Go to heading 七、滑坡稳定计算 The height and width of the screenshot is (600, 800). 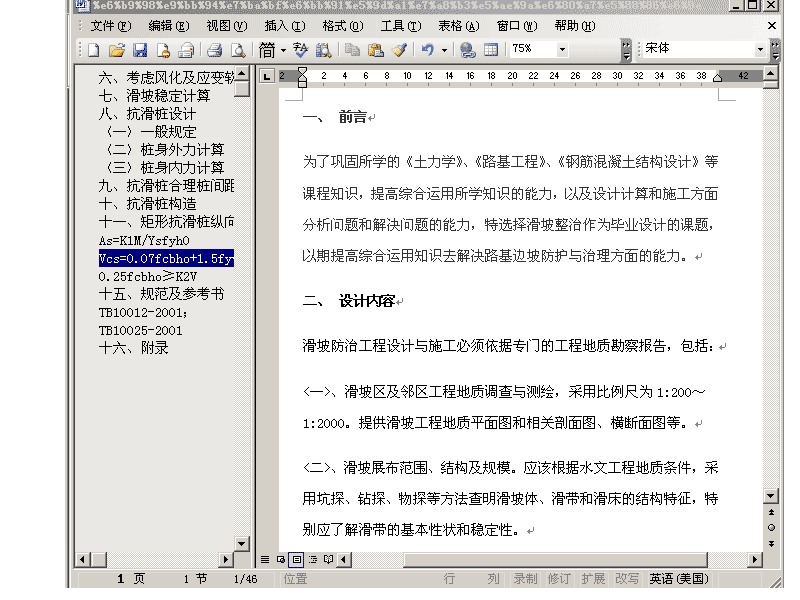(154, 96)
